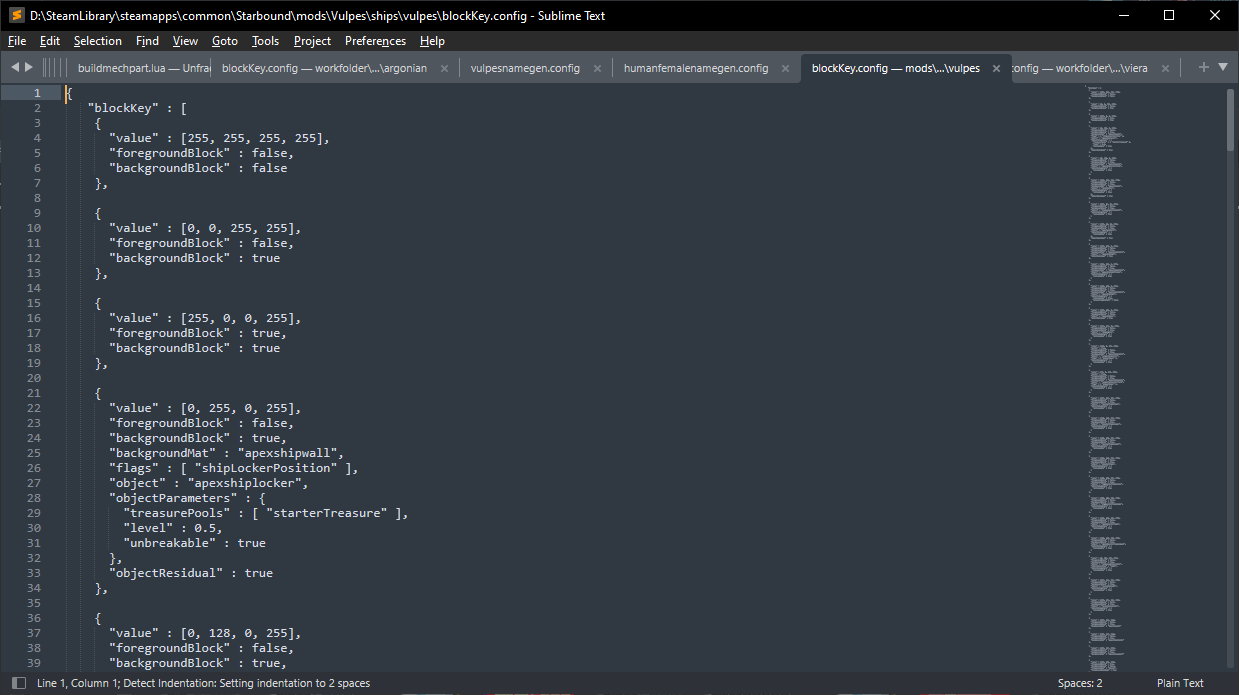The height and width of the screenshot is (695, 1239).
Task: Click the Sublime Text app icon in title bar
Action: [16, 15]
